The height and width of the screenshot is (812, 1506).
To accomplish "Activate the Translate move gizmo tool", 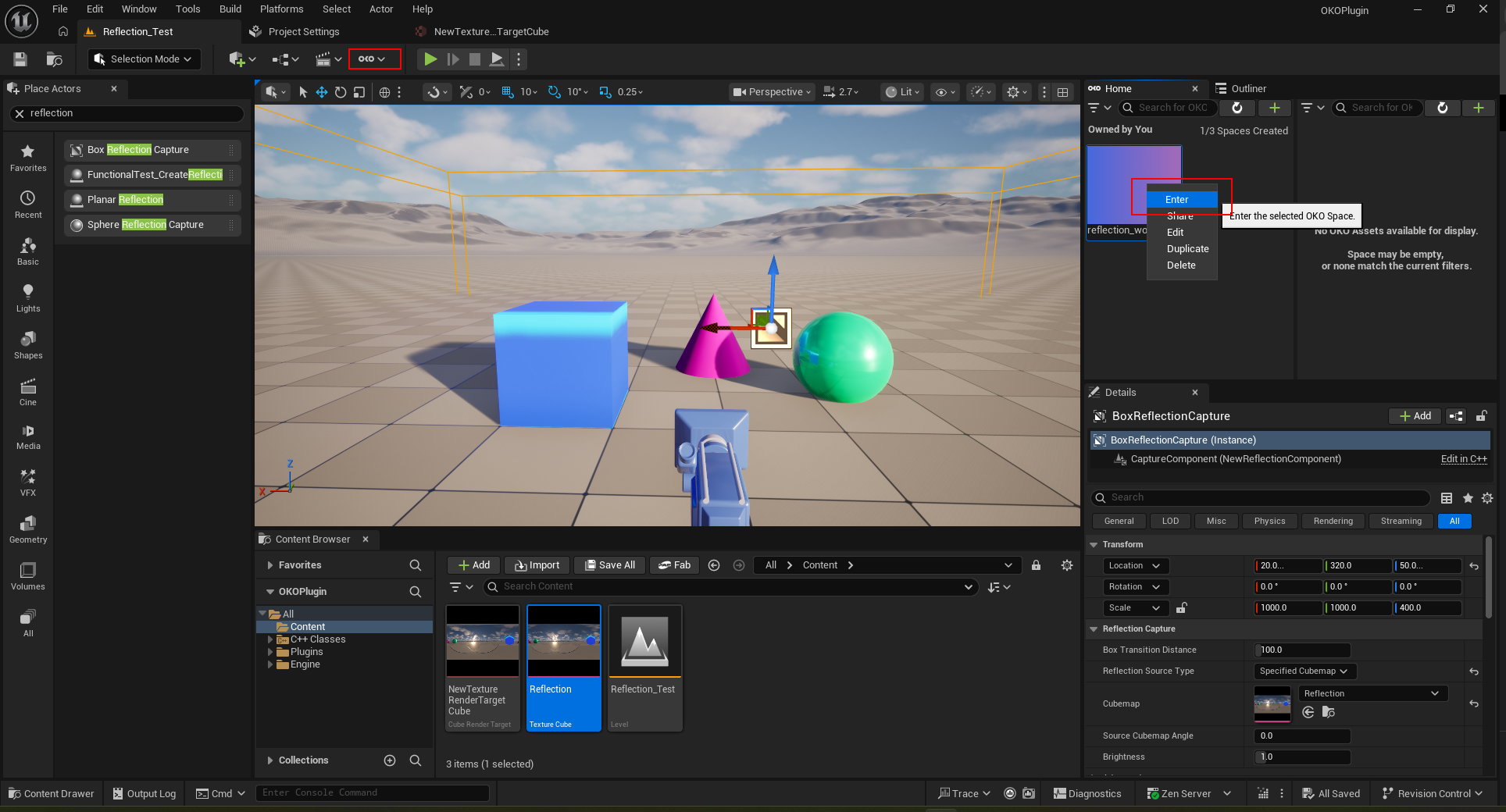I will pos(321,92).
